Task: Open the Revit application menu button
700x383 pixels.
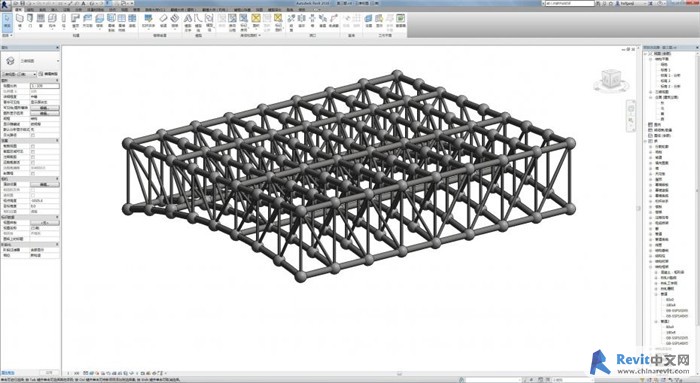Action: [x=5, y=4]
